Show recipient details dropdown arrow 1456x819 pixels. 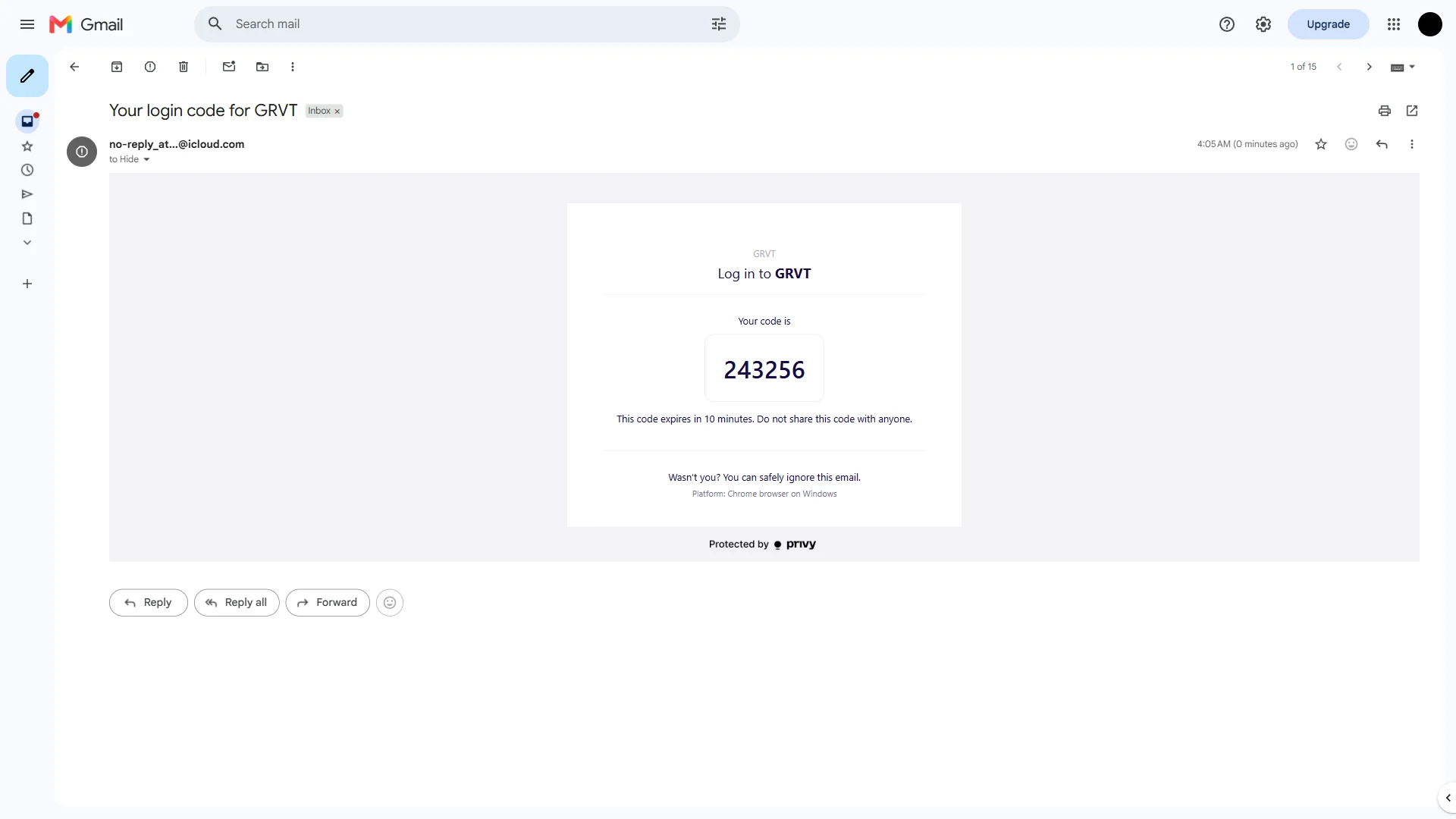(x=146, y=159)
